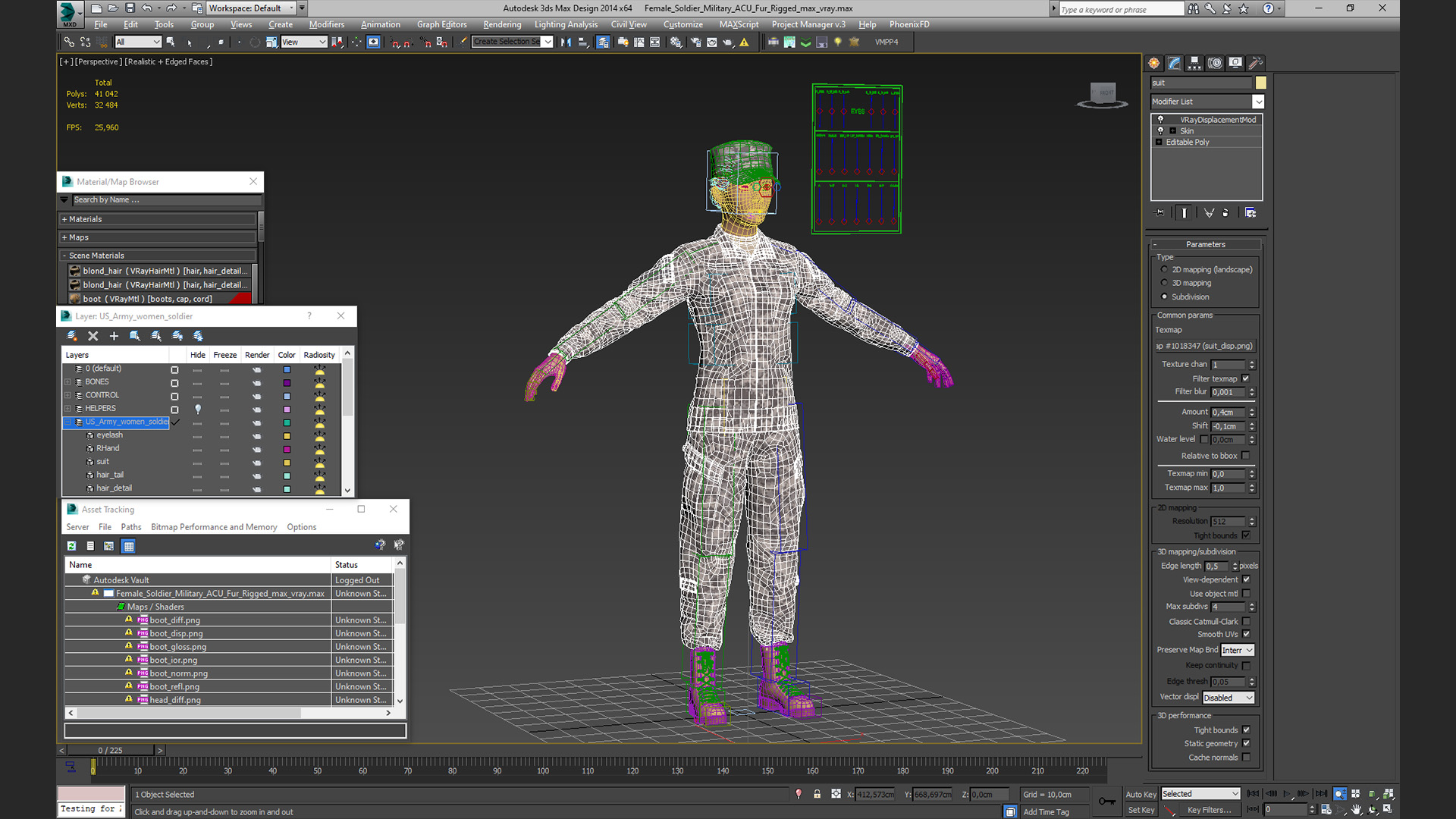Click the Auto Key button
Screen dimensions: 1456x819
point(1141,795)
